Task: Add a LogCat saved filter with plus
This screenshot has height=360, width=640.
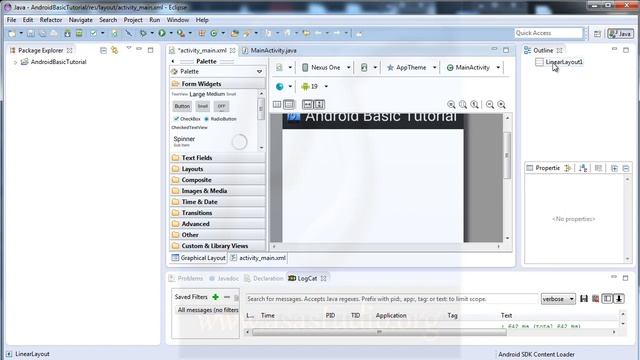Action: [x=216, y=297]
